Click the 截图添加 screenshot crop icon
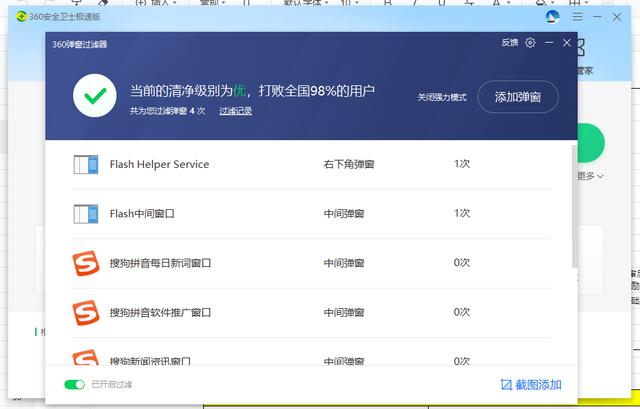This screenshot has width=640, height=409. click(506, 385)
